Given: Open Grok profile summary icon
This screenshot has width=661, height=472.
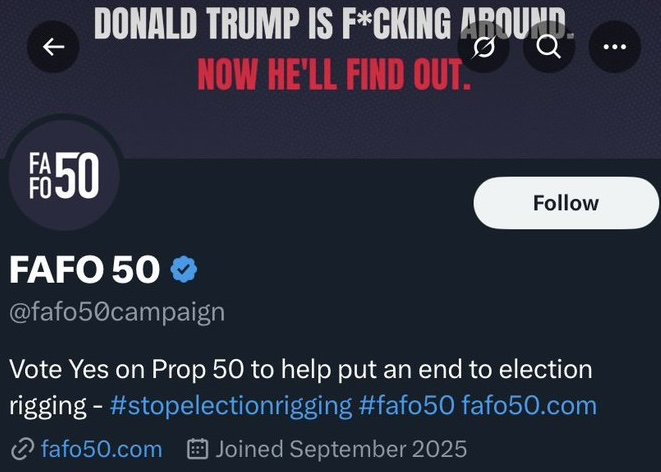Looking at the screenshot, I should coord(485,47).
